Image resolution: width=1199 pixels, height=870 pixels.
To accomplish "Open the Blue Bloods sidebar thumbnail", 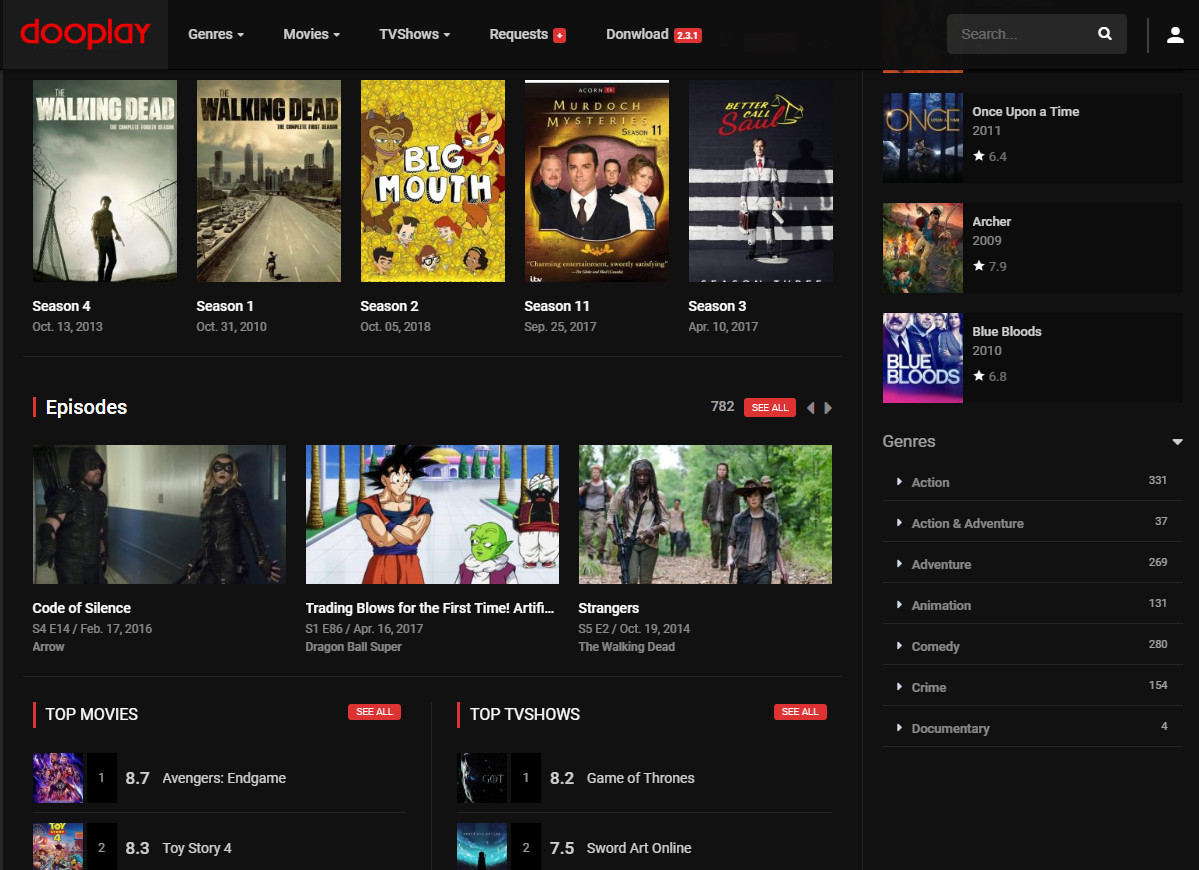I will pos(922,358).
